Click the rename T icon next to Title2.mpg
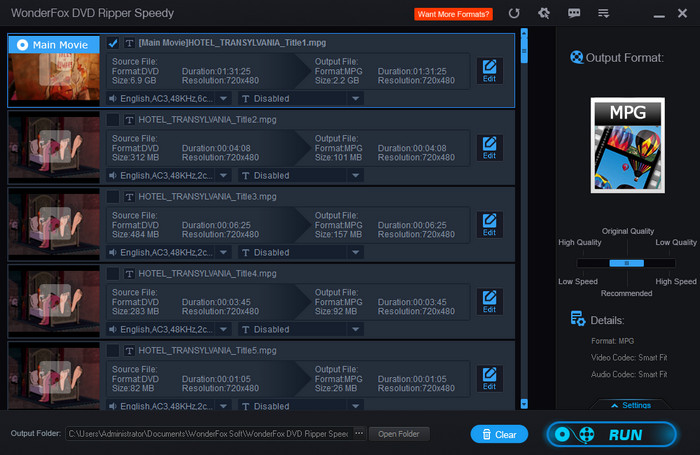Viewport: 700px width, 455px height. 129,120
